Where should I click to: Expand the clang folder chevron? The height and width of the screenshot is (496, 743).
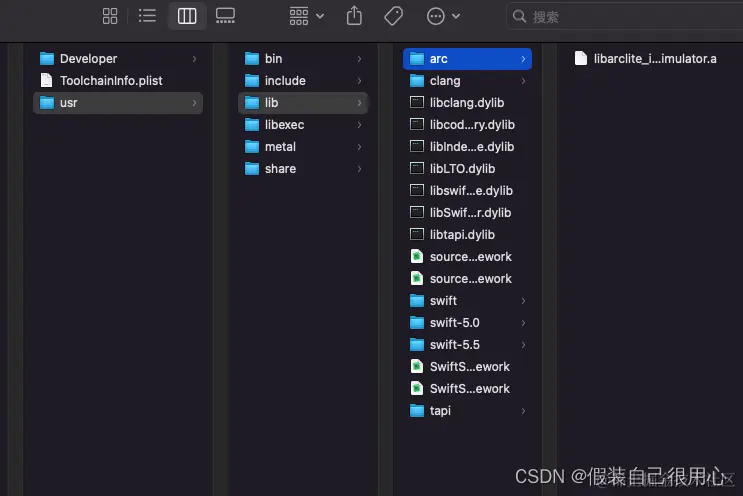tap(523, 81)
